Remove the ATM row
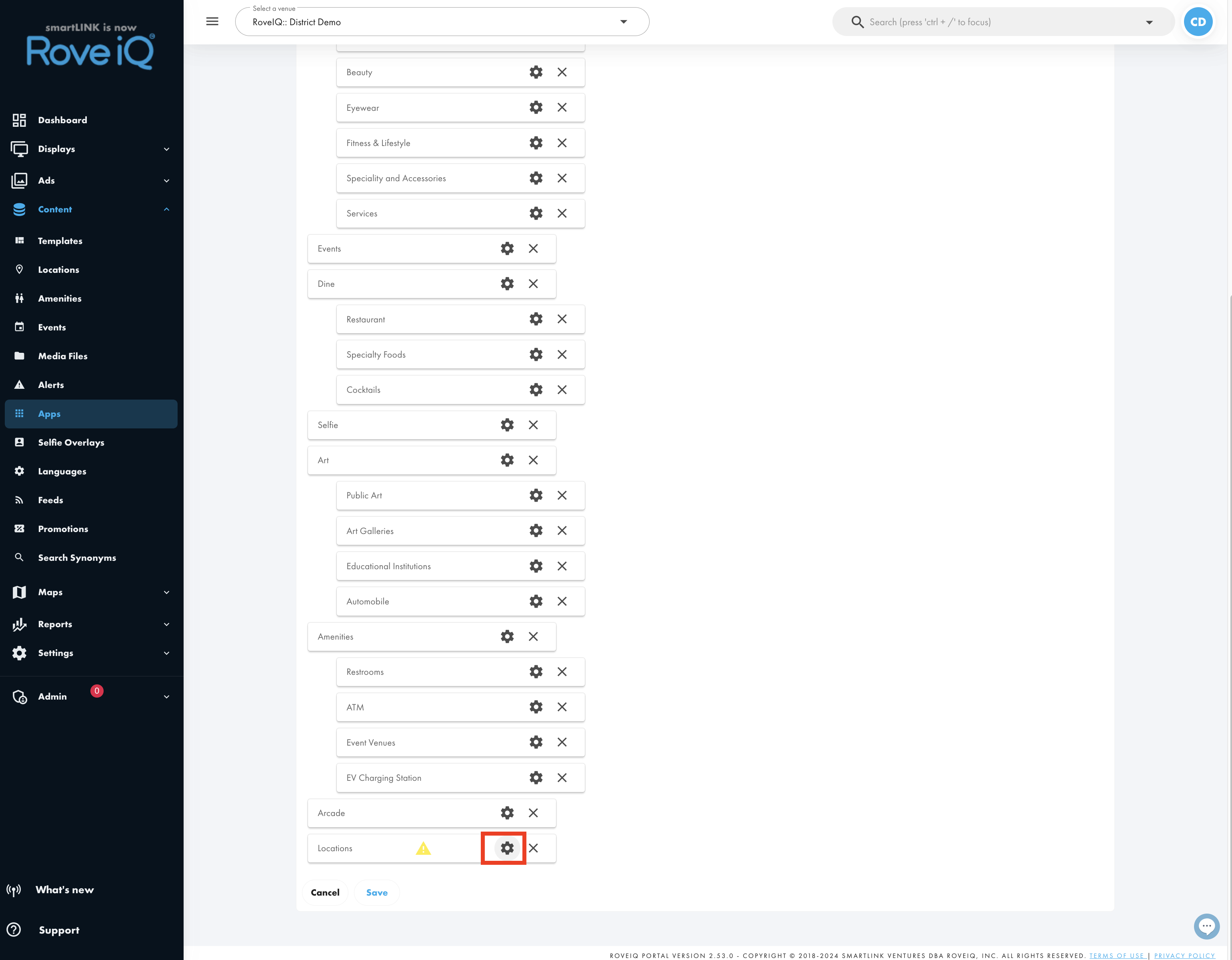 [562, 707]
